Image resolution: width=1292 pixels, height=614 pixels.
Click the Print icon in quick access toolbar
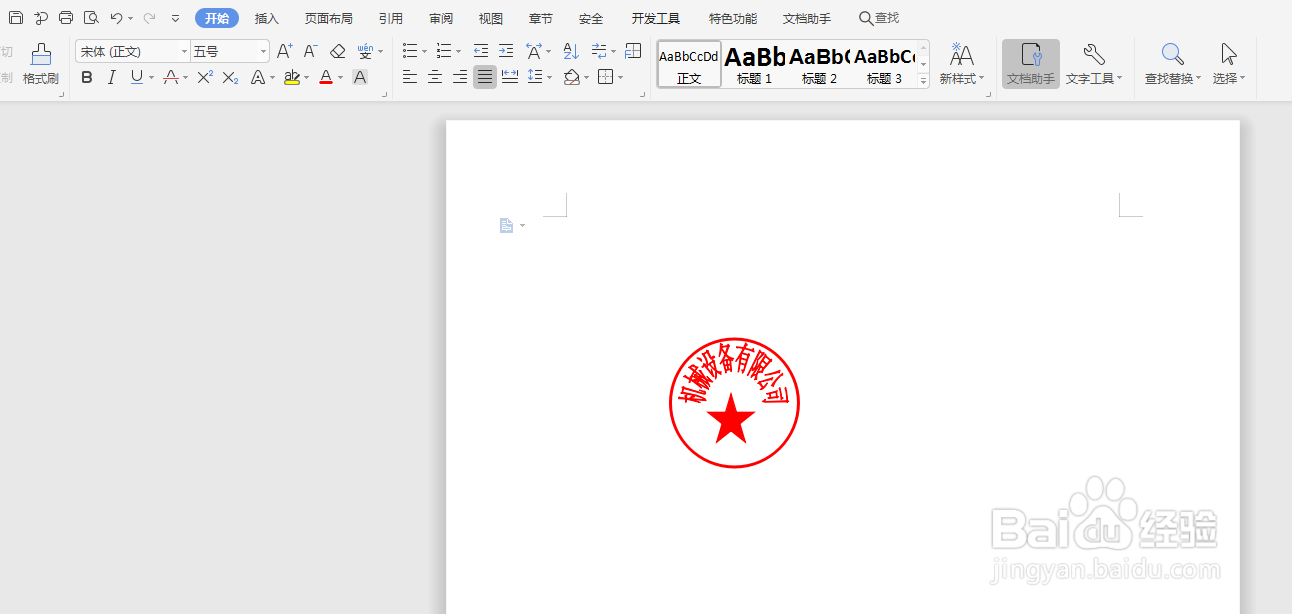tap(66, 18)
